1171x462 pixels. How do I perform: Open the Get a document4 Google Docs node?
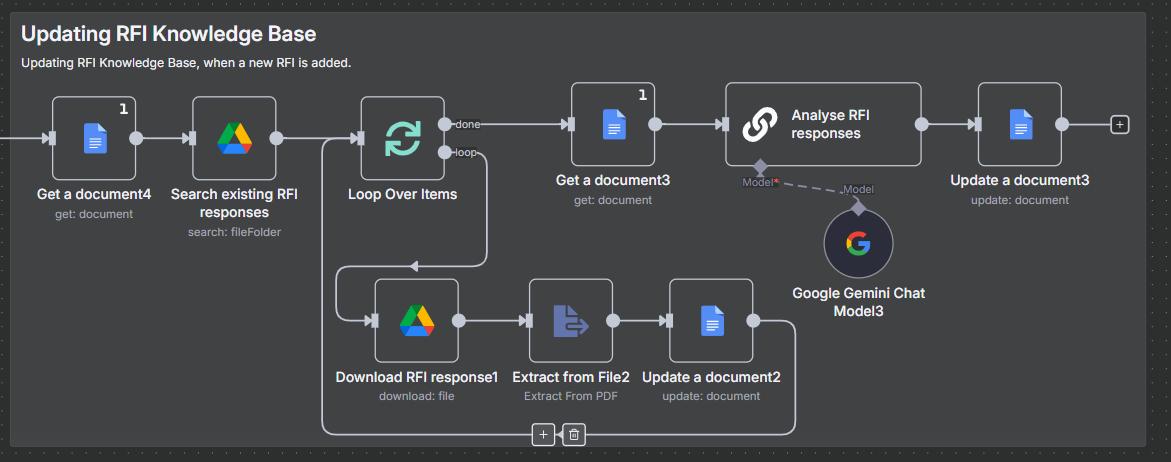coord(94,138)
